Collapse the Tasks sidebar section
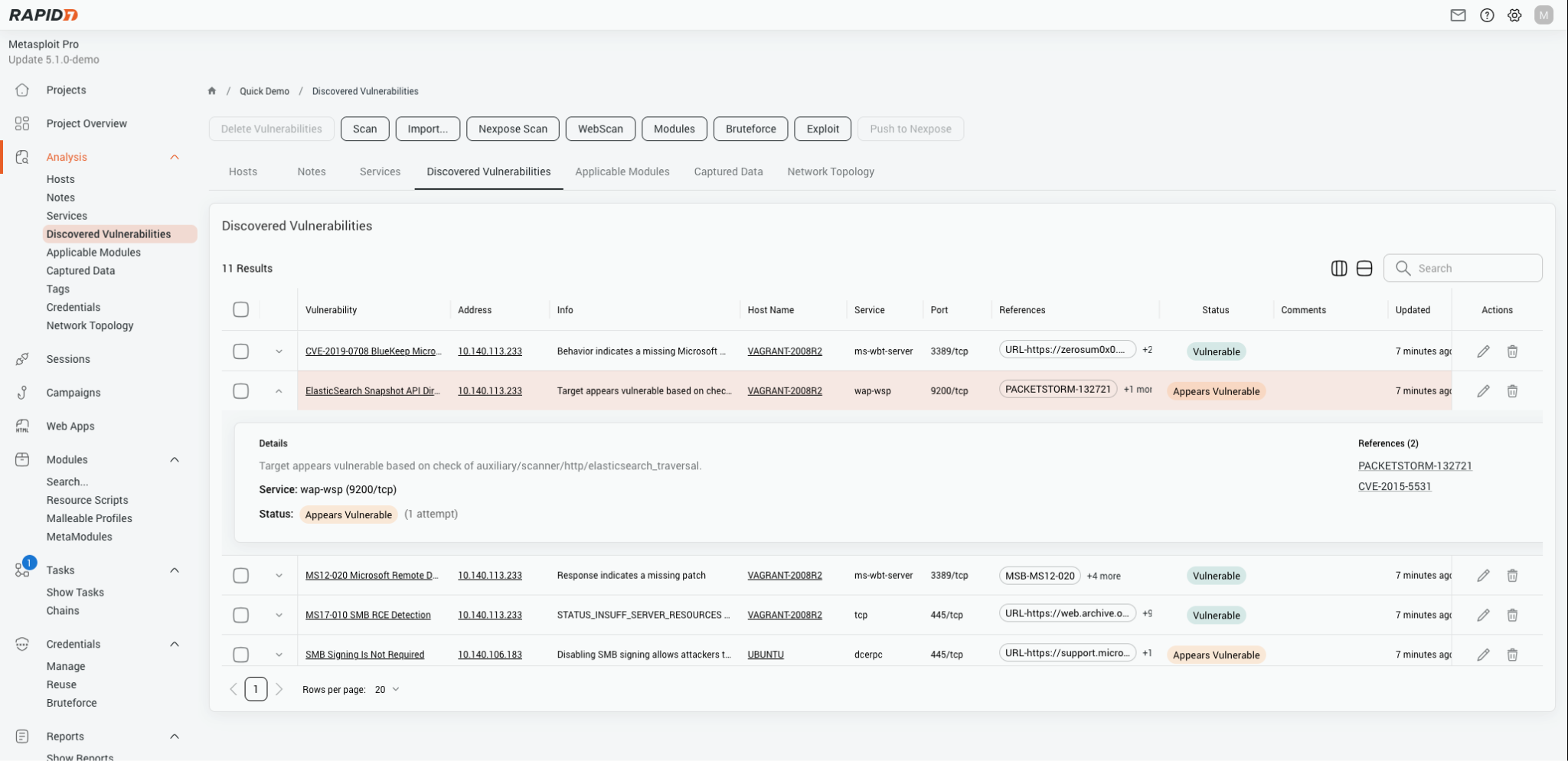The image size is (1568, 761). point(175,570)
